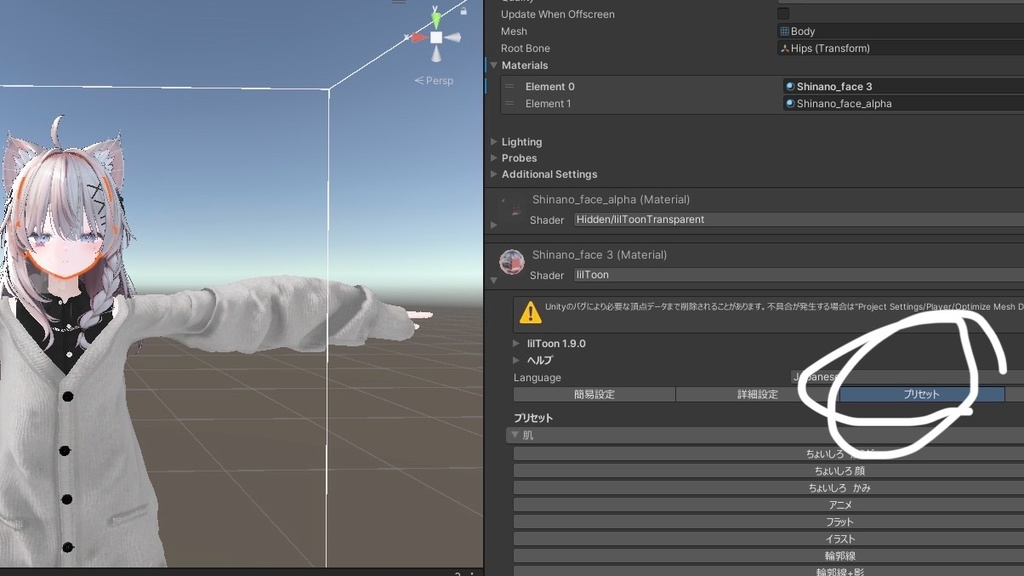Click the red X axis cone of scene gizmo
The image size is (1024, 576).
418,37
